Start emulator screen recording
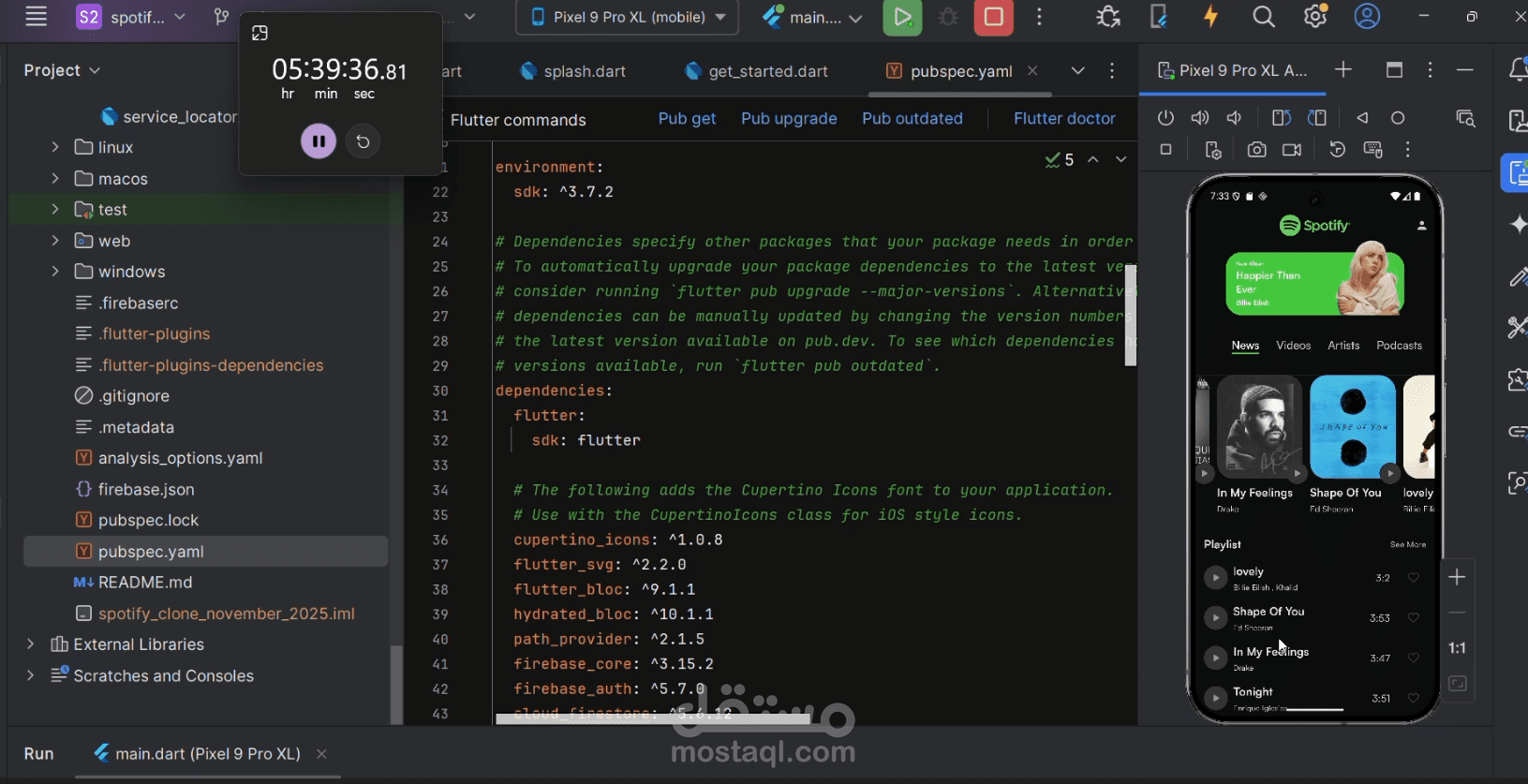Screen dimensions: 1528x784 tap(1292, 150)
